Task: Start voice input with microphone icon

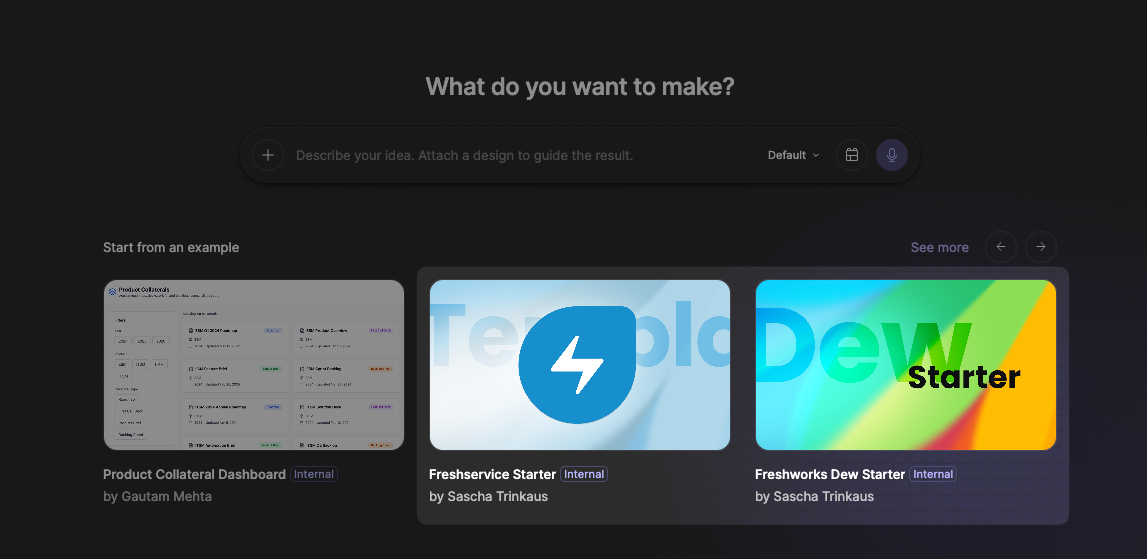Action: [892, 155]
